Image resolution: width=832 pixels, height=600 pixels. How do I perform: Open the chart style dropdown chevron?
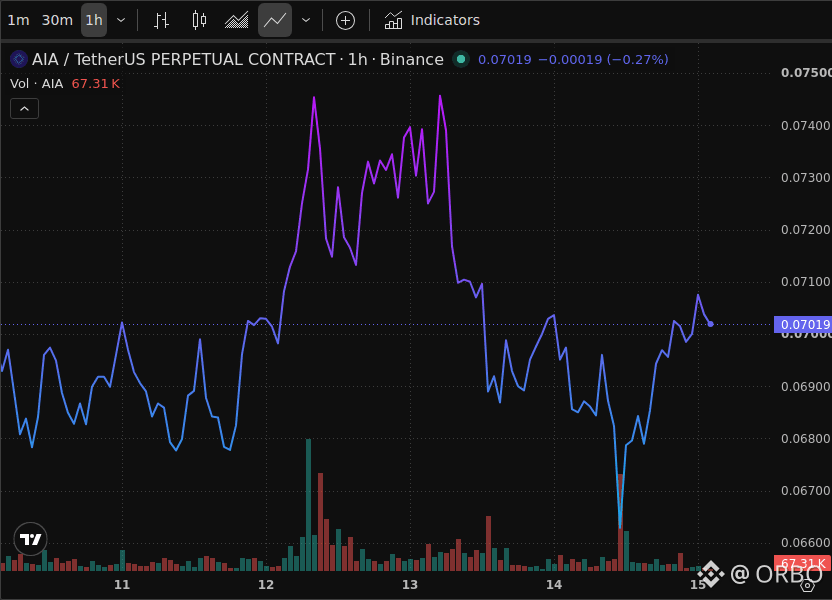coord(306,20)
